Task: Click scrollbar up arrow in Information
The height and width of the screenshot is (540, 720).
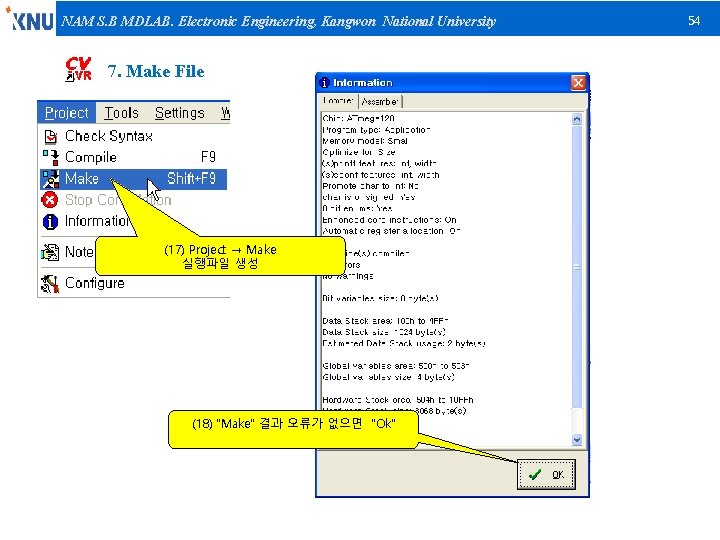Action: (577, 119)
